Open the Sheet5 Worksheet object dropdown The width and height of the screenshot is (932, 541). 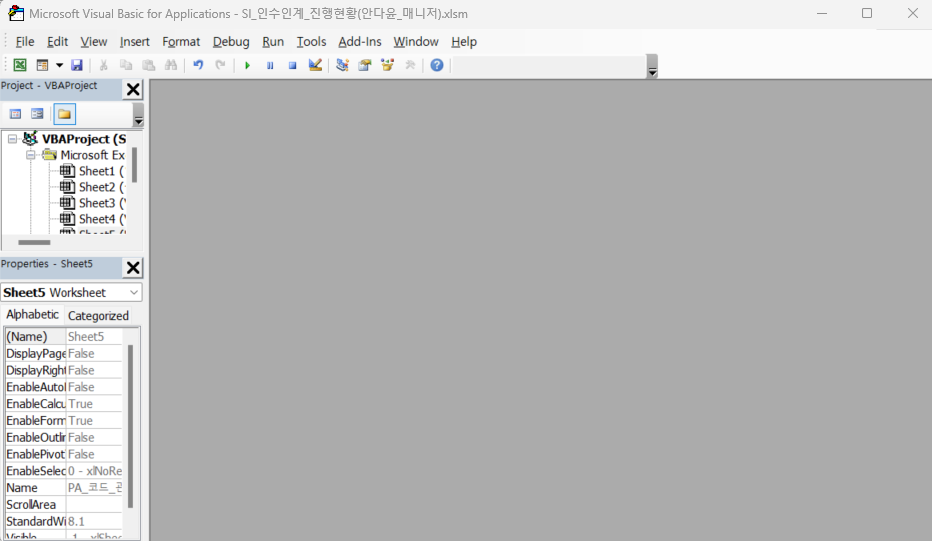134,292
